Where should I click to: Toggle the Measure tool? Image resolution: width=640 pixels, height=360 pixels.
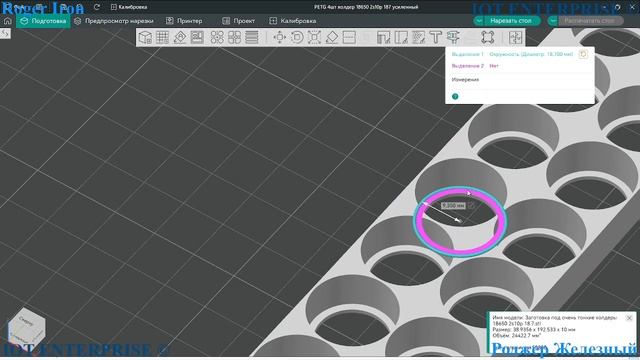pos(453,37)
